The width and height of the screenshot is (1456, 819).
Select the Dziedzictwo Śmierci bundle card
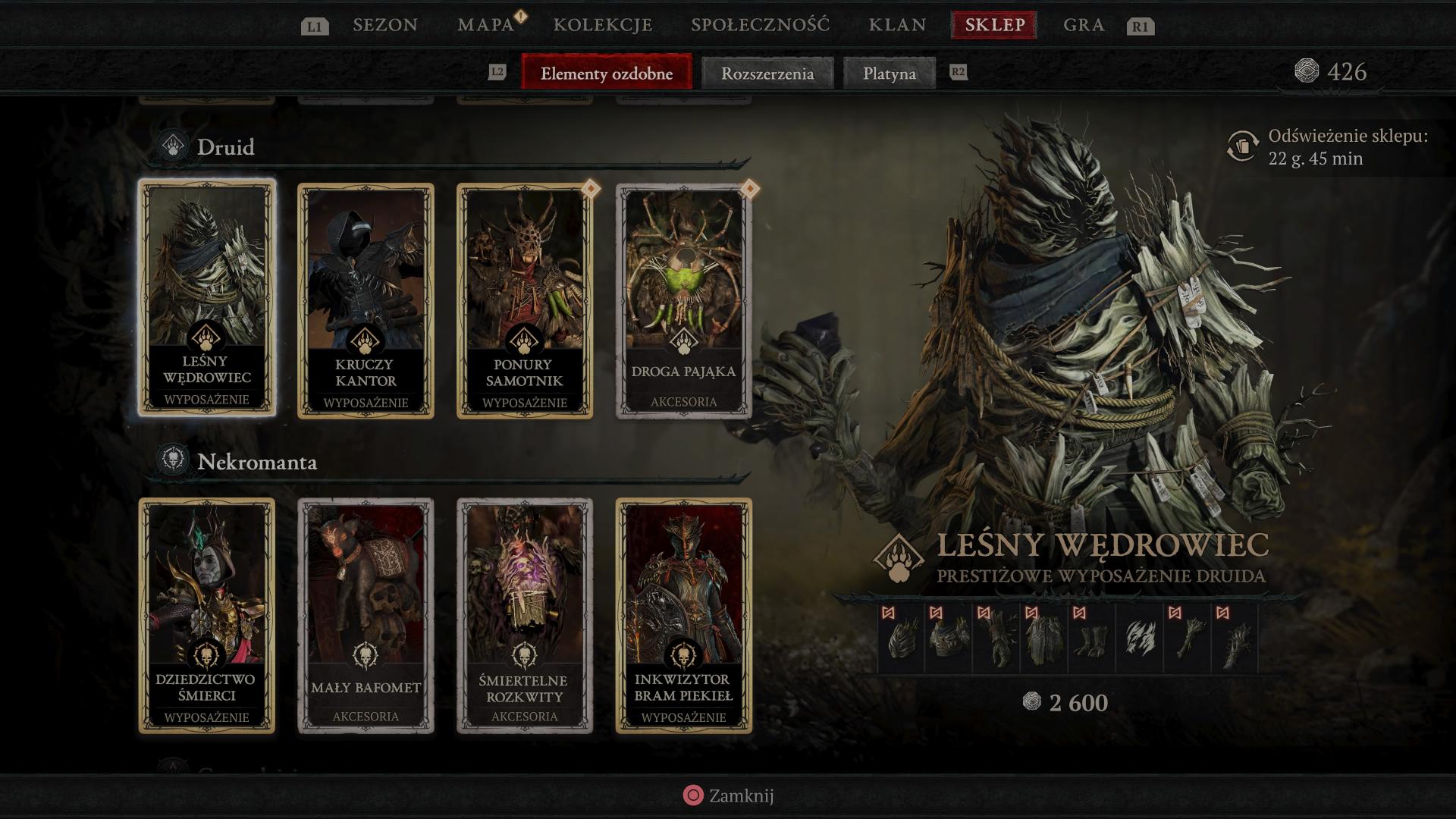pos(207,615)
